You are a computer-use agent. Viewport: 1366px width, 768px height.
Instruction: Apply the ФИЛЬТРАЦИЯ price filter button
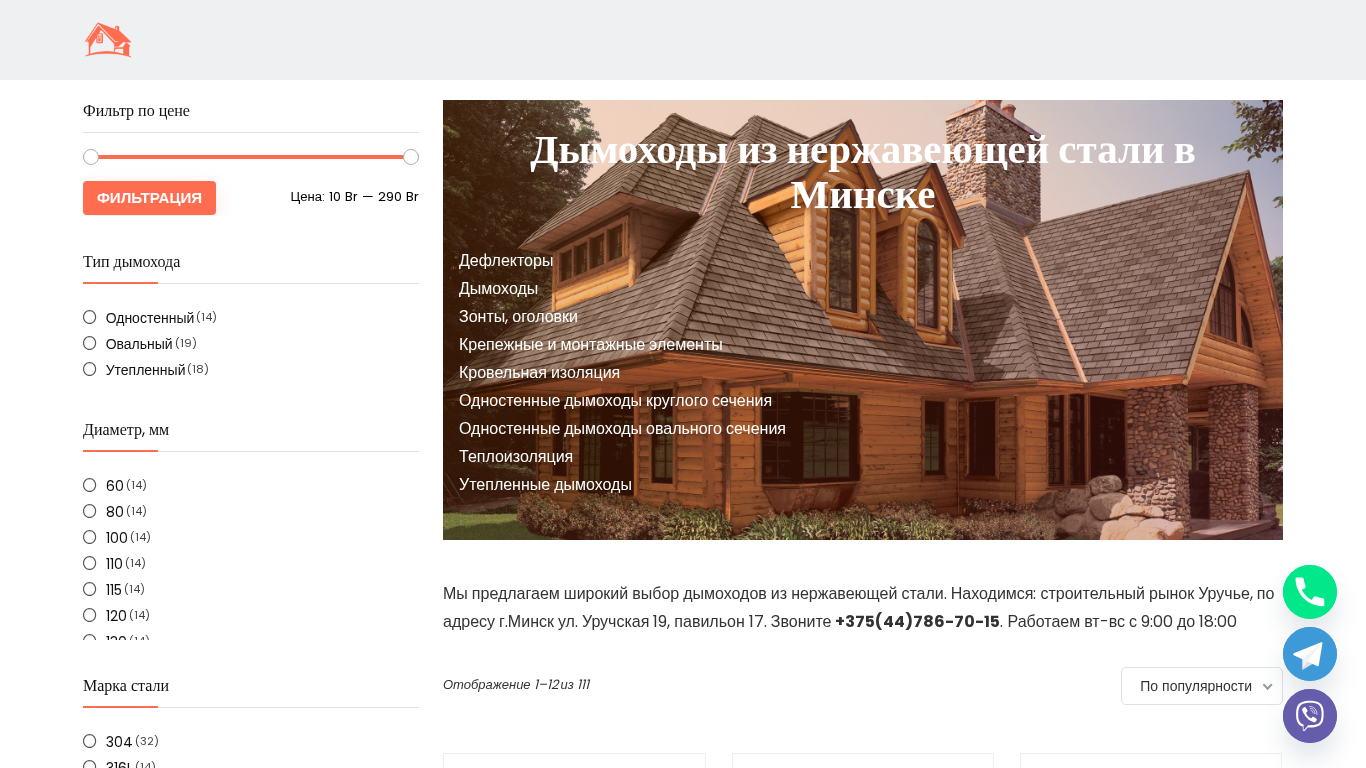149,198
